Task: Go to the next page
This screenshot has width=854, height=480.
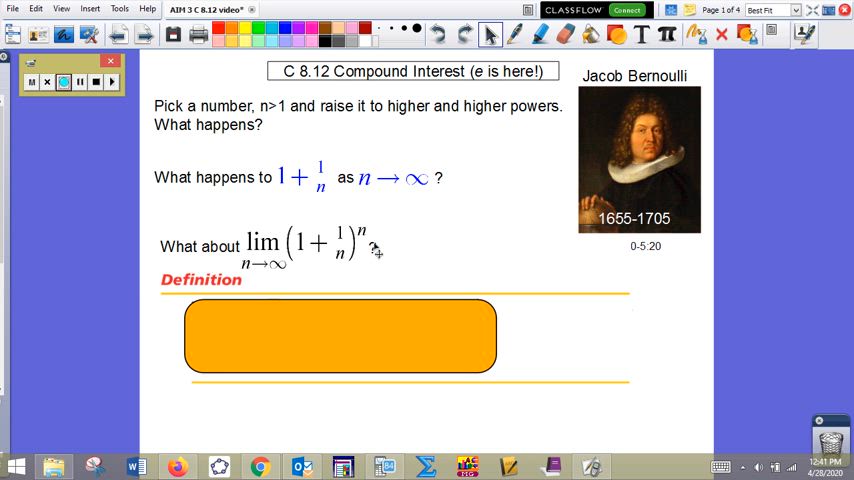Action: pos(144,35)
